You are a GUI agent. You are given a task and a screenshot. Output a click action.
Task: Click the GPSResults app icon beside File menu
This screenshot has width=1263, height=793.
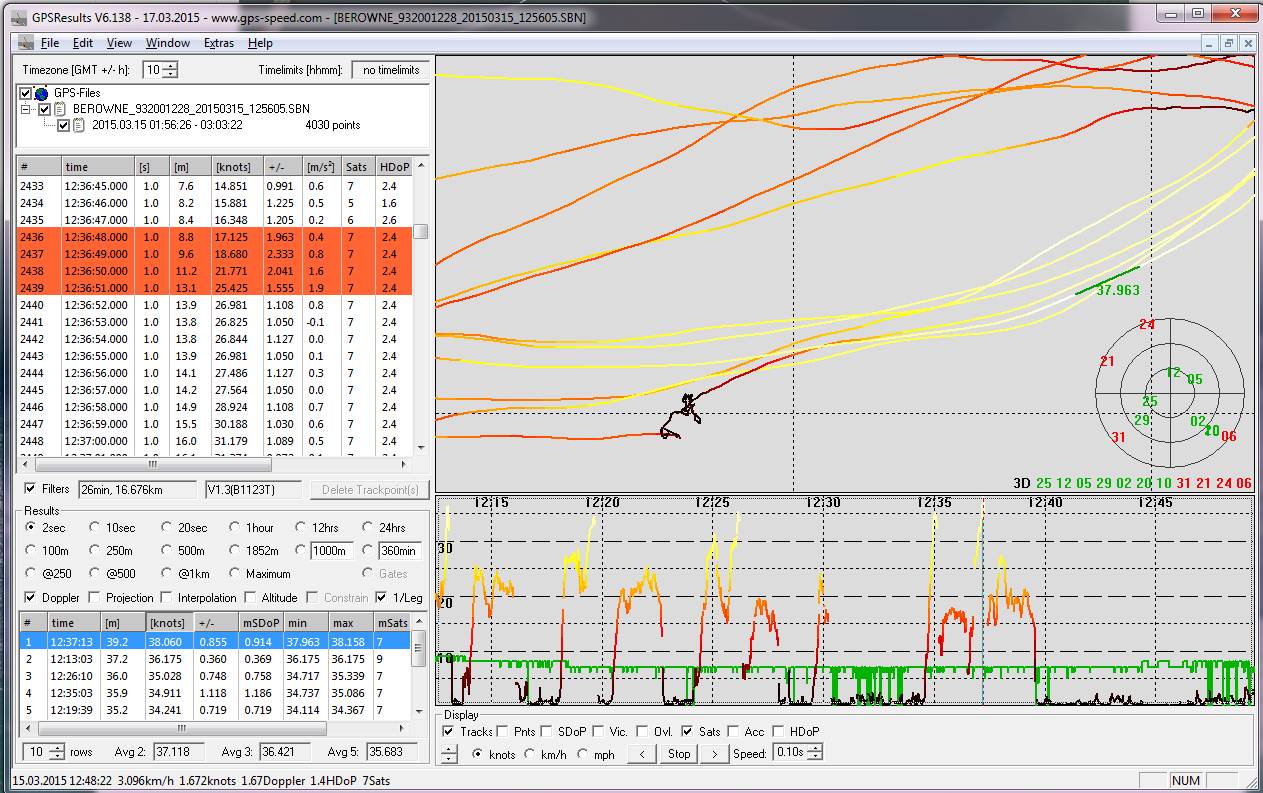[24, 43]
